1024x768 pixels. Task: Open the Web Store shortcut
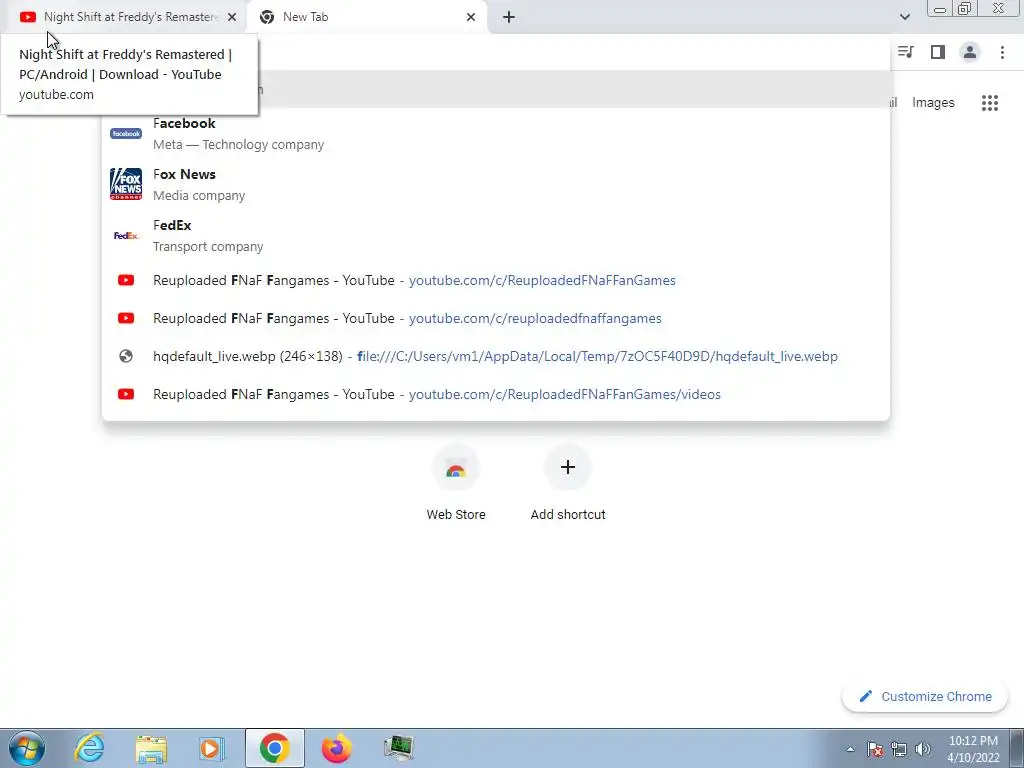456,483
